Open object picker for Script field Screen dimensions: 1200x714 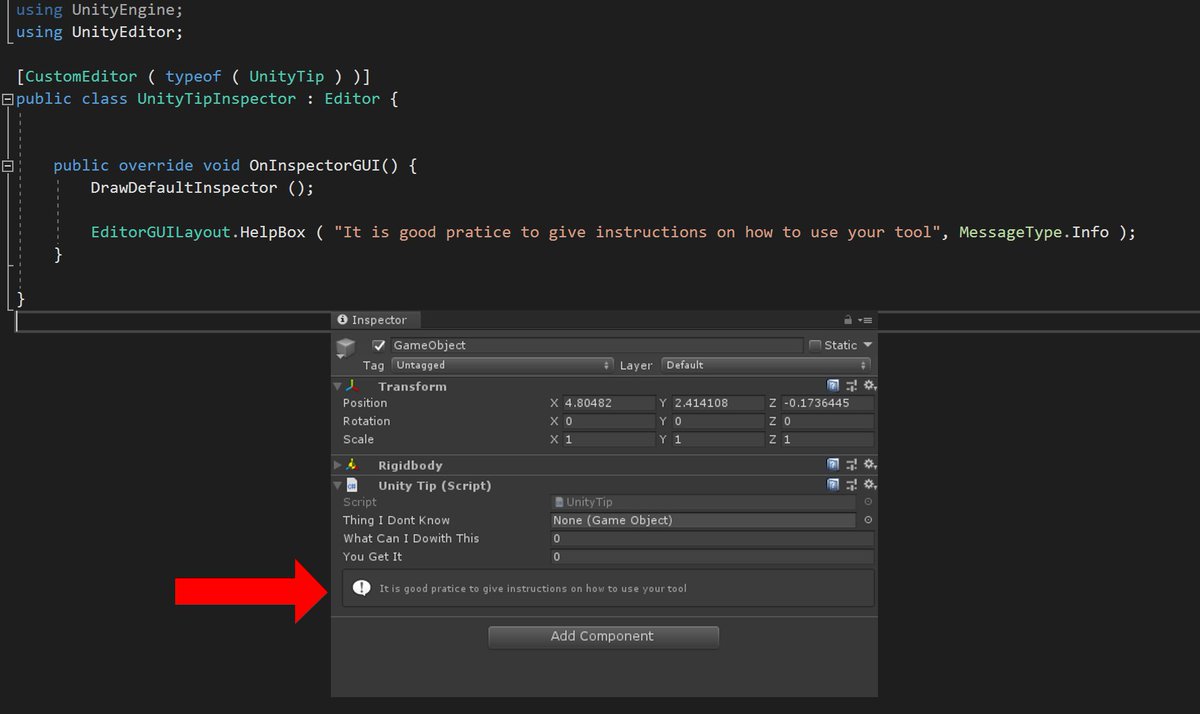tap(868, 502)
